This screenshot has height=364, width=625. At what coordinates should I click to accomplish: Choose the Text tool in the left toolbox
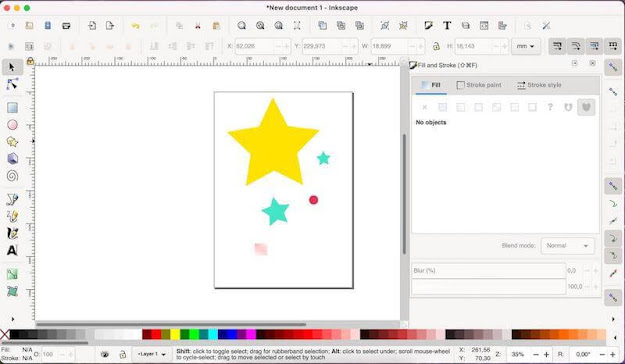click(x=12, y=250)
